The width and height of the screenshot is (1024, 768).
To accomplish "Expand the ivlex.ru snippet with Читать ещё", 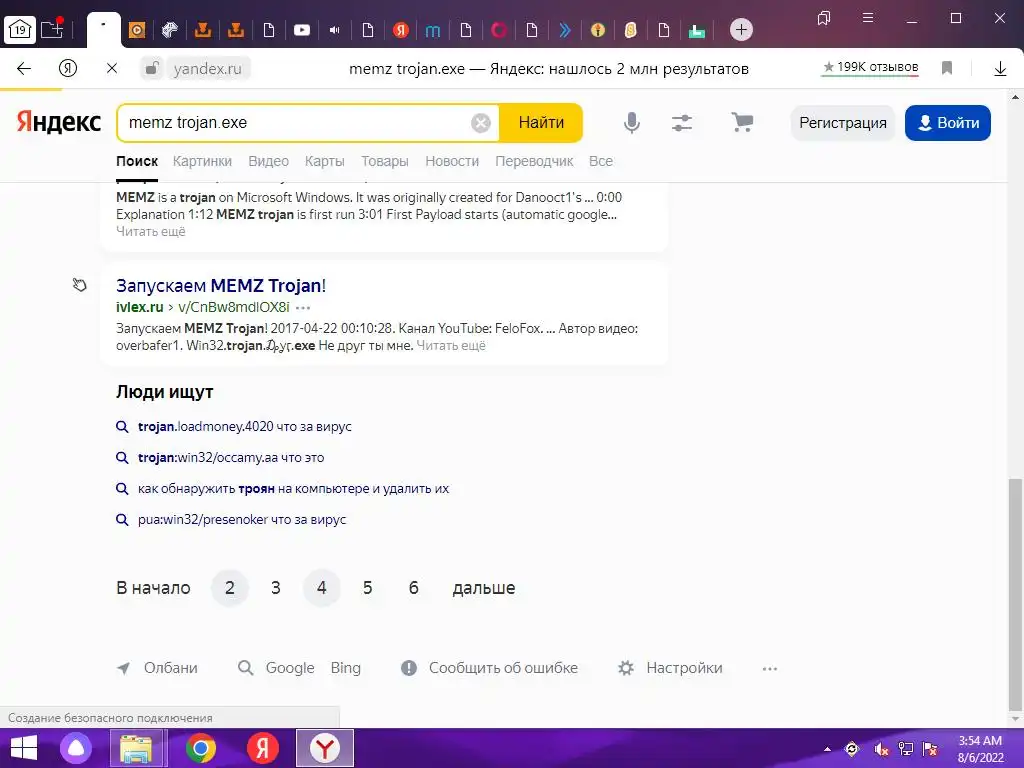I will [x=451, y=345].
